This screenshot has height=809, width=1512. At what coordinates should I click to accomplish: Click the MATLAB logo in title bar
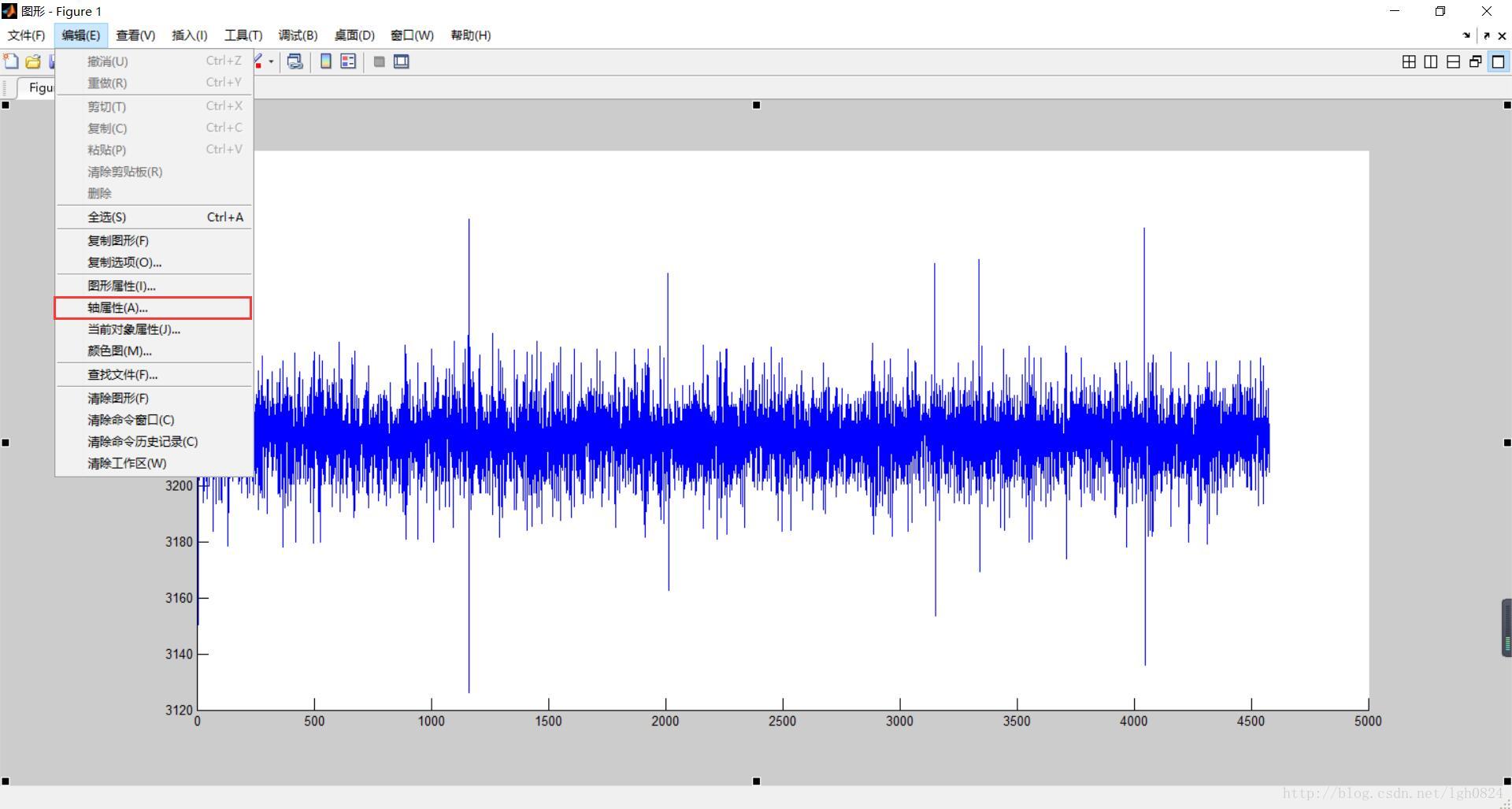pos(9,11)
